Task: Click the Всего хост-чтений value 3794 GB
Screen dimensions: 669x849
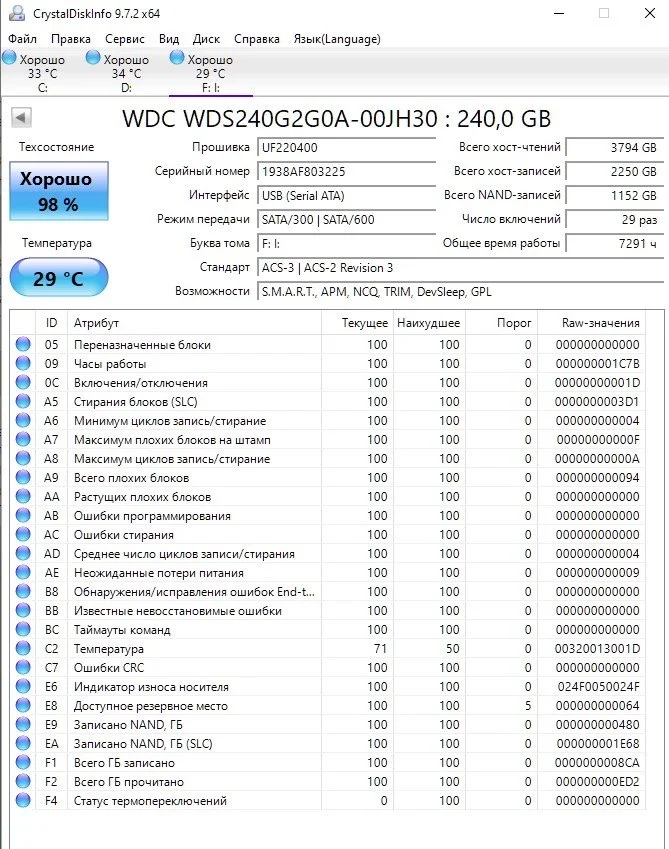Action: click(x=615, y=147)
